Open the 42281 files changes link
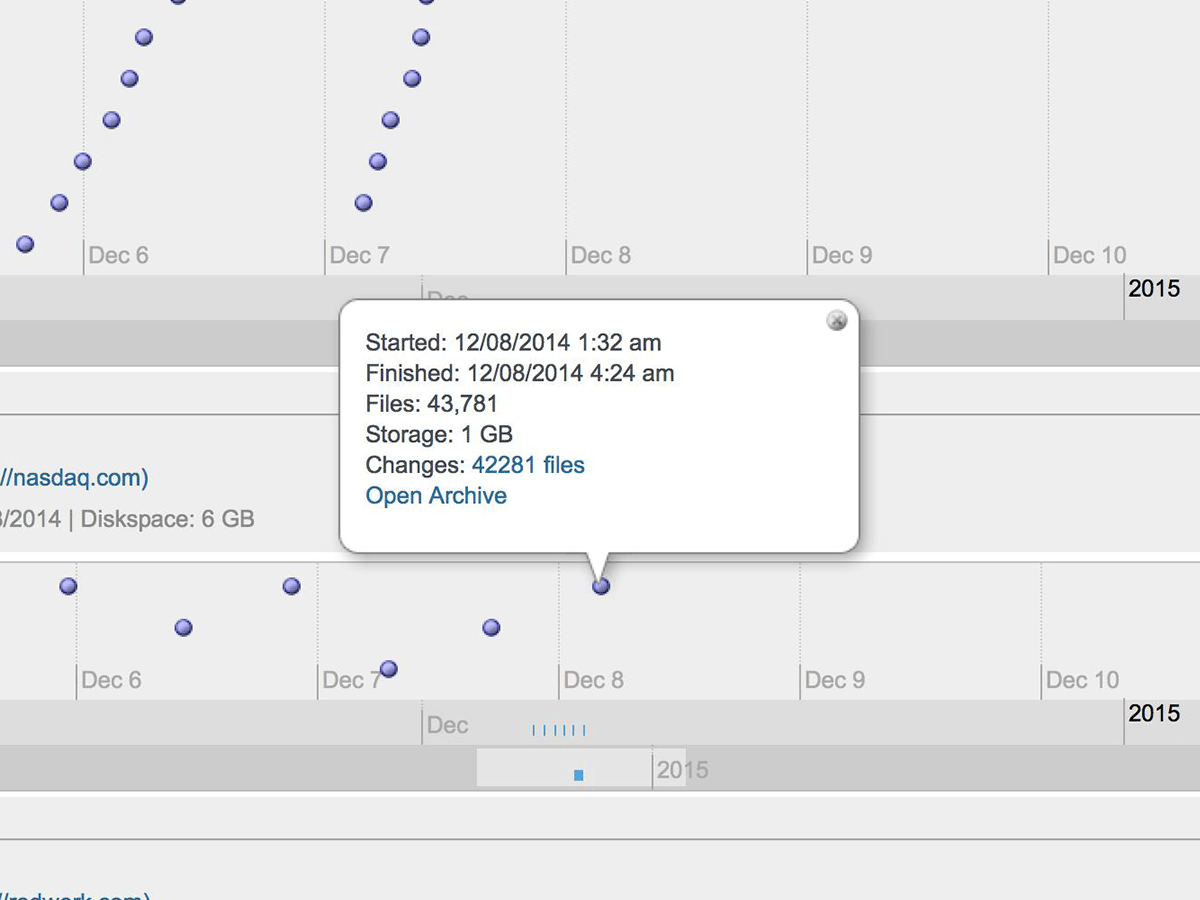Screen dimensions: 1200x900 (528, 465)
